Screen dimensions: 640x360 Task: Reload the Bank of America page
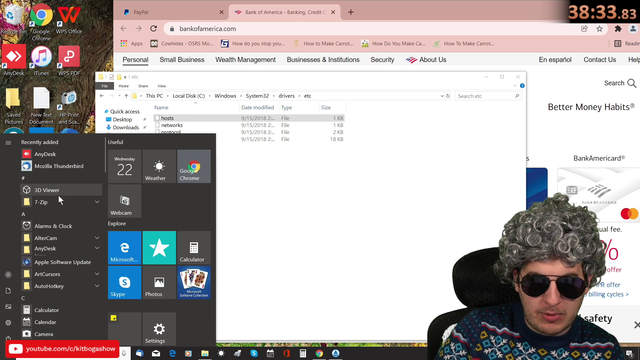click(153, 29)
